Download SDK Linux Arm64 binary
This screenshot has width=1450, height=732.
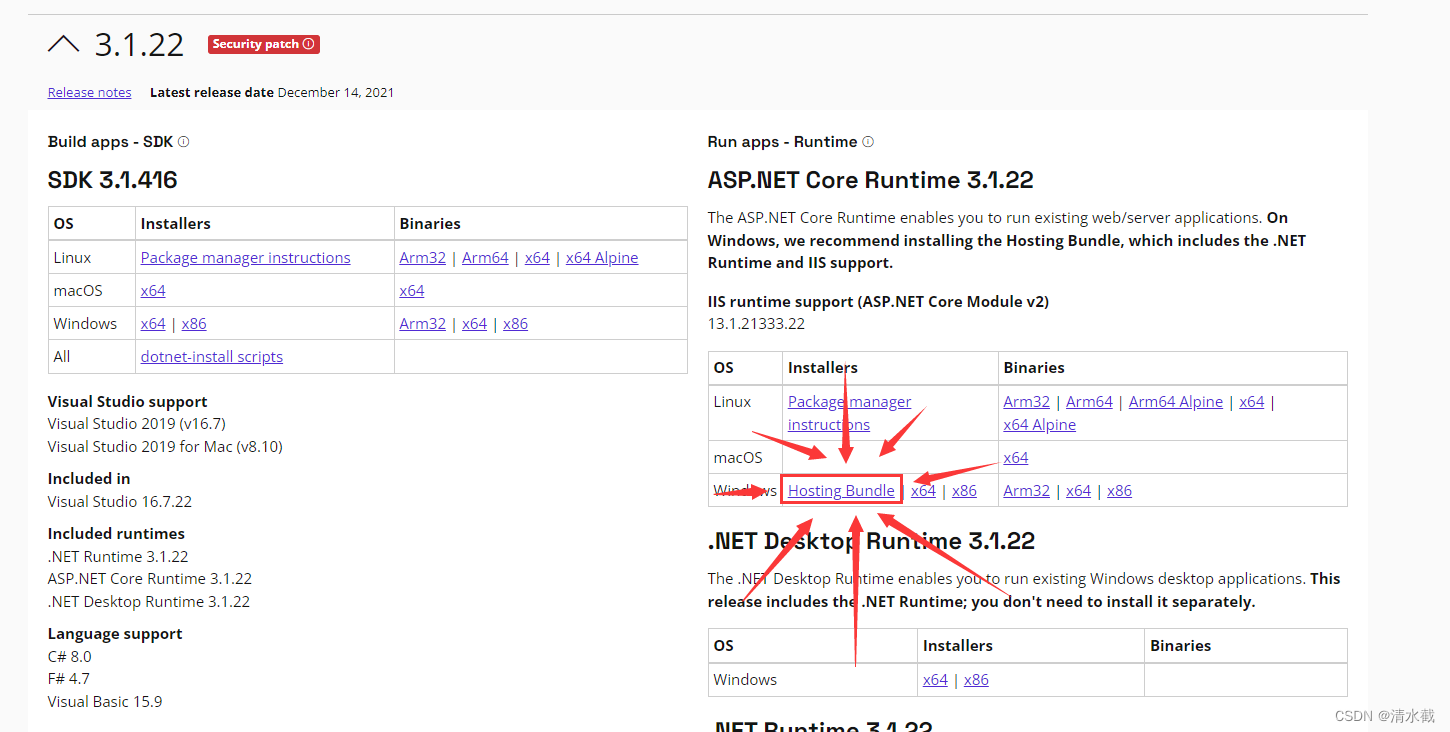(485, 257)
